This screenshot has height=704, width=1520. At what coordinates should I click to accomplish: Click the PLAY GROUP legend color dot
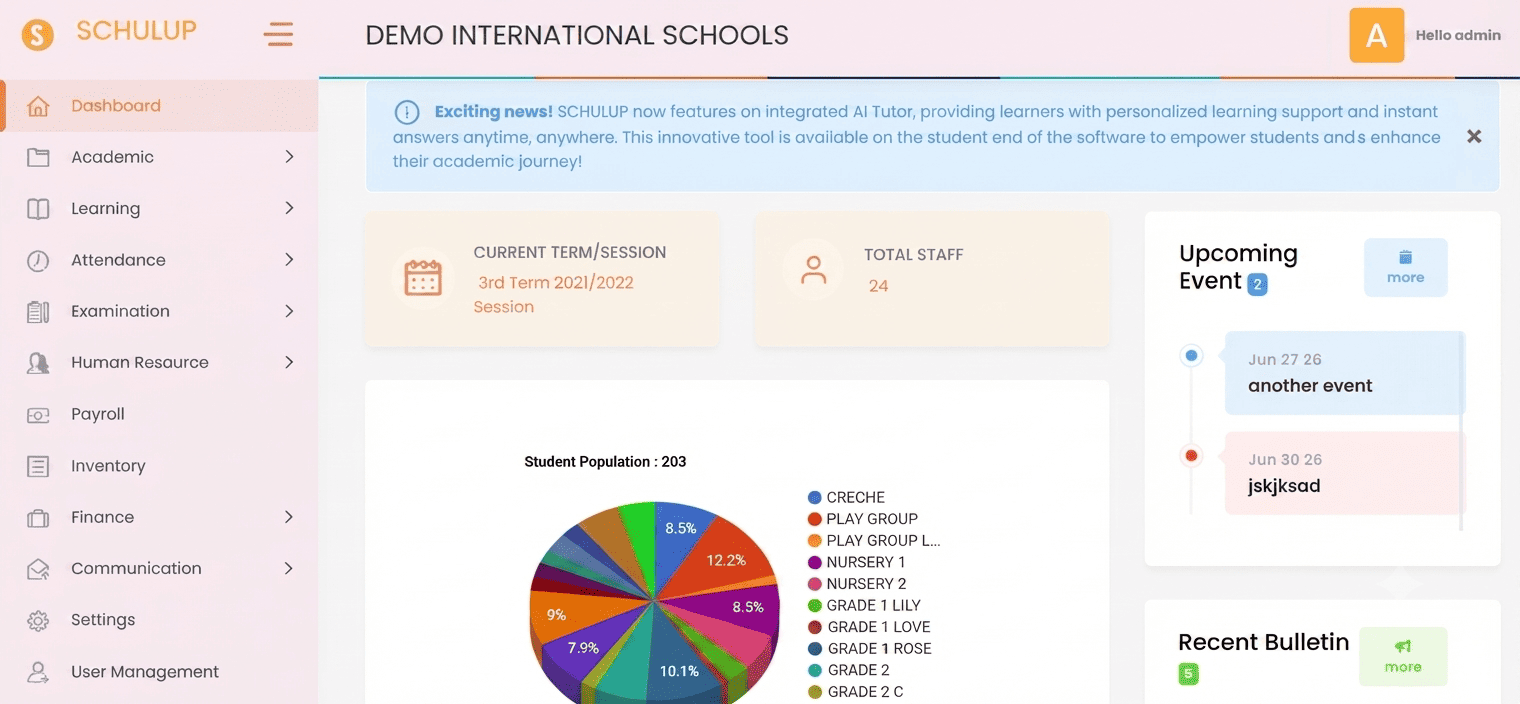[x=814, y=519]
